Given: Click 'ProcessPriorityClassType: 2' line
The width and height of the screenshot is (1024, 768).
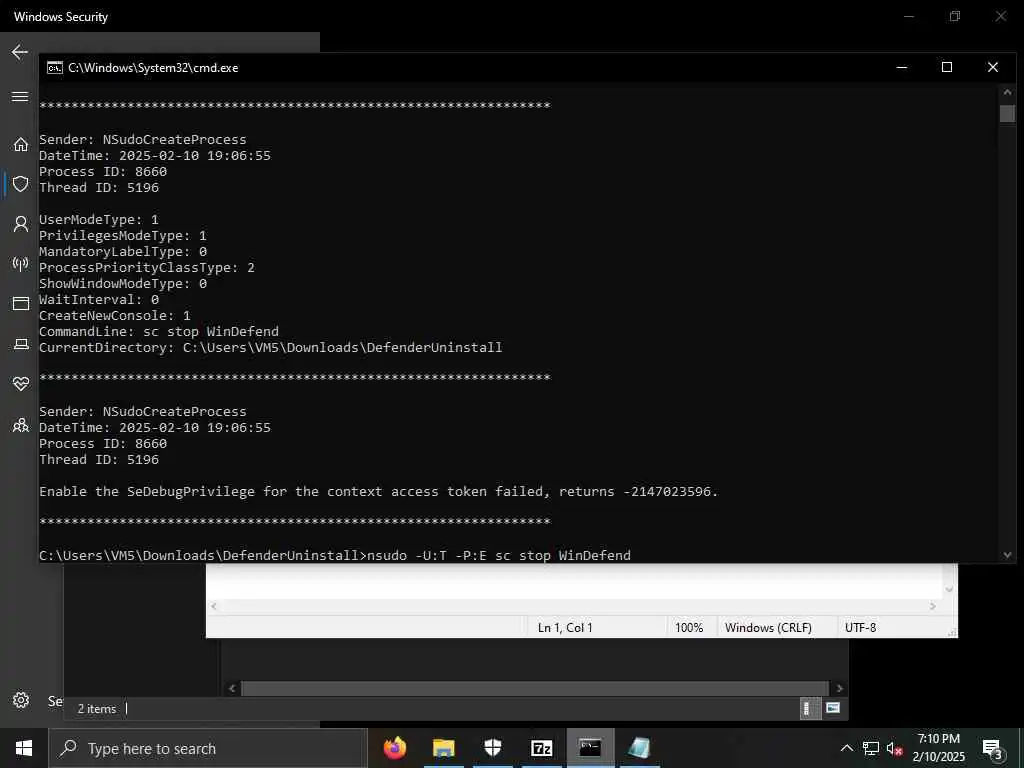Looking at the screenshot, I should [147, 268].
